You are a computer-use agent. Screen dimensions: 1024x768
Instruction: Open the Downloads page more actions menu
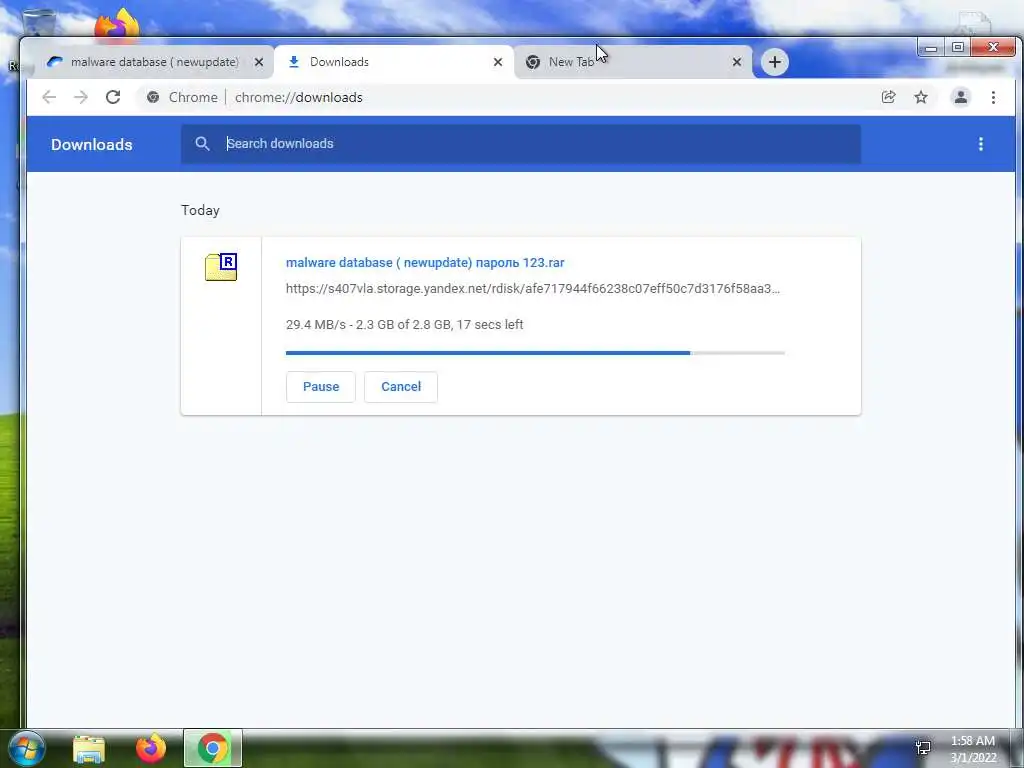click(x=981, y=144)
